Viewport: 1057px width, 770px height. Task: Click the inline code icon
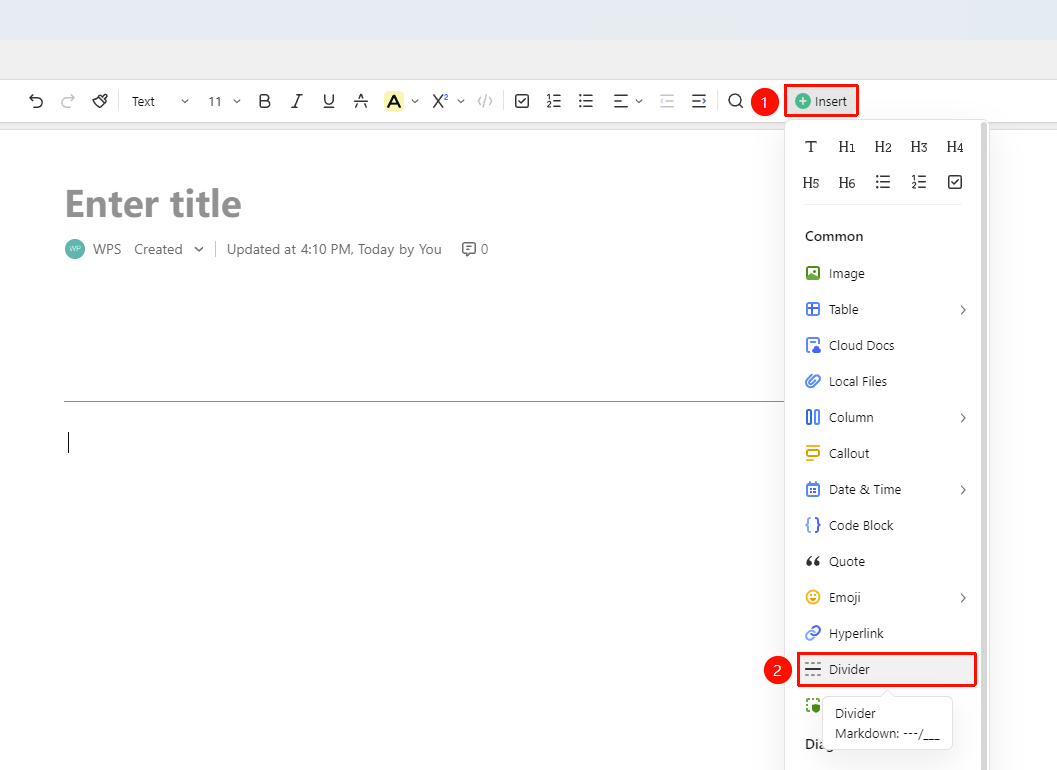pos(485,101)
